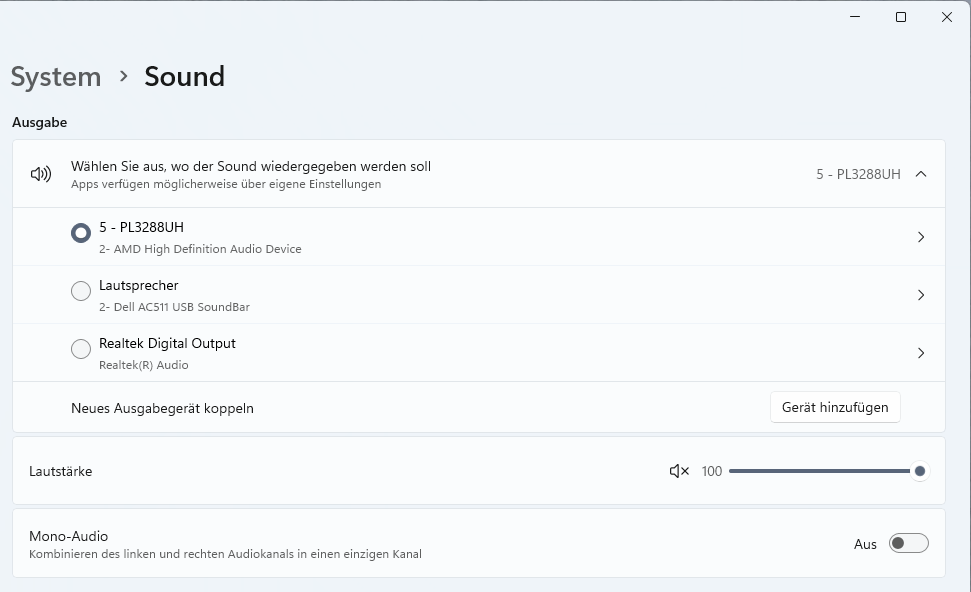Collapse the output device selection list
The image size is (971, 592).
coord(921,173)
